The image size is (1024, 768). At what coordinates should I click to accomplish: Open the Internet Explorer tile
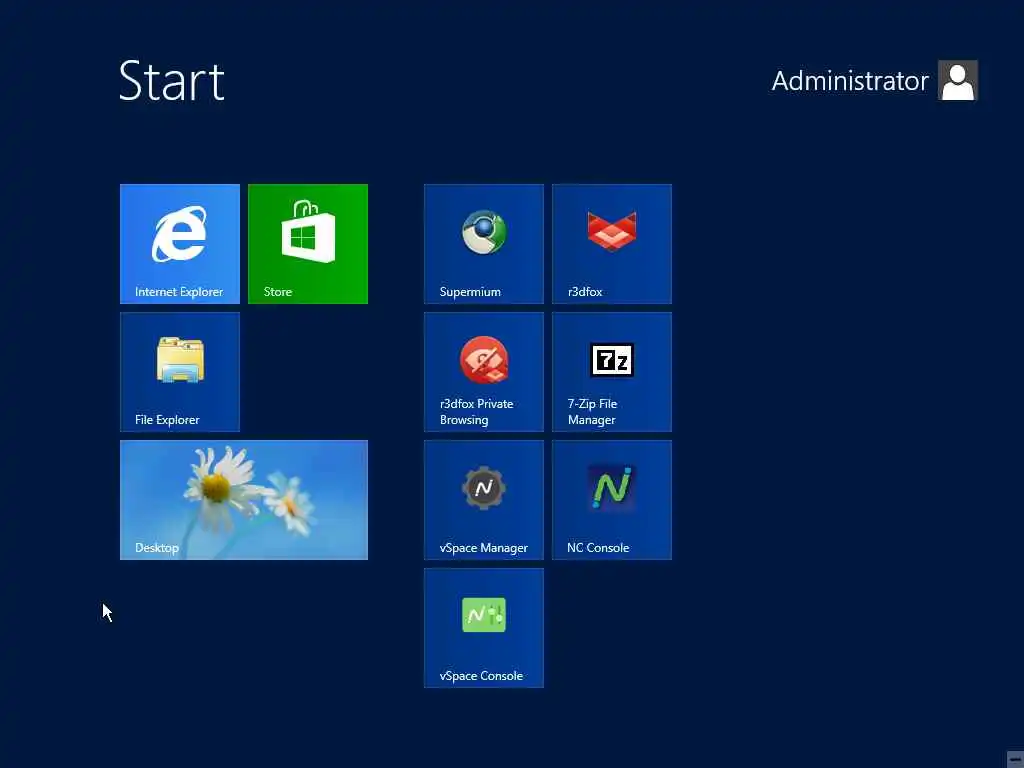click(x=180, y=244)
